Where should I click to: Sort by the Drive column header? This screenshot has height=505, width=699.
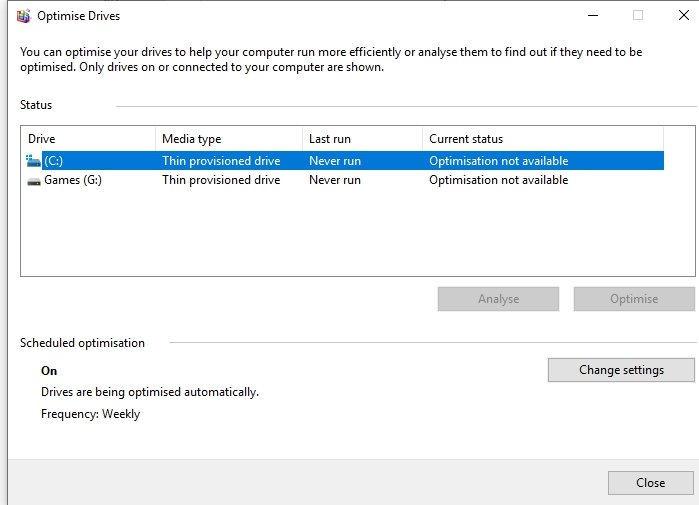click(89, 139)
